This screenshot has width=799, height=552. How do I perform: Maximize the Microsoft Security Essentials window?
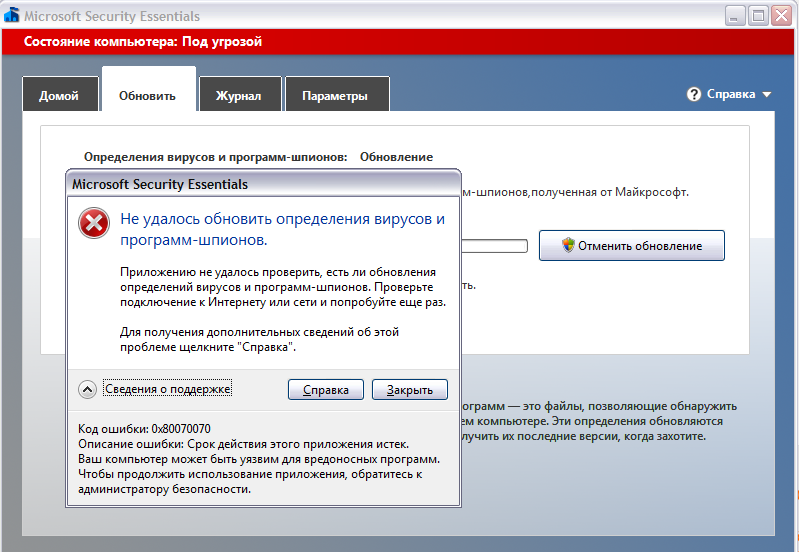point(758,16)
